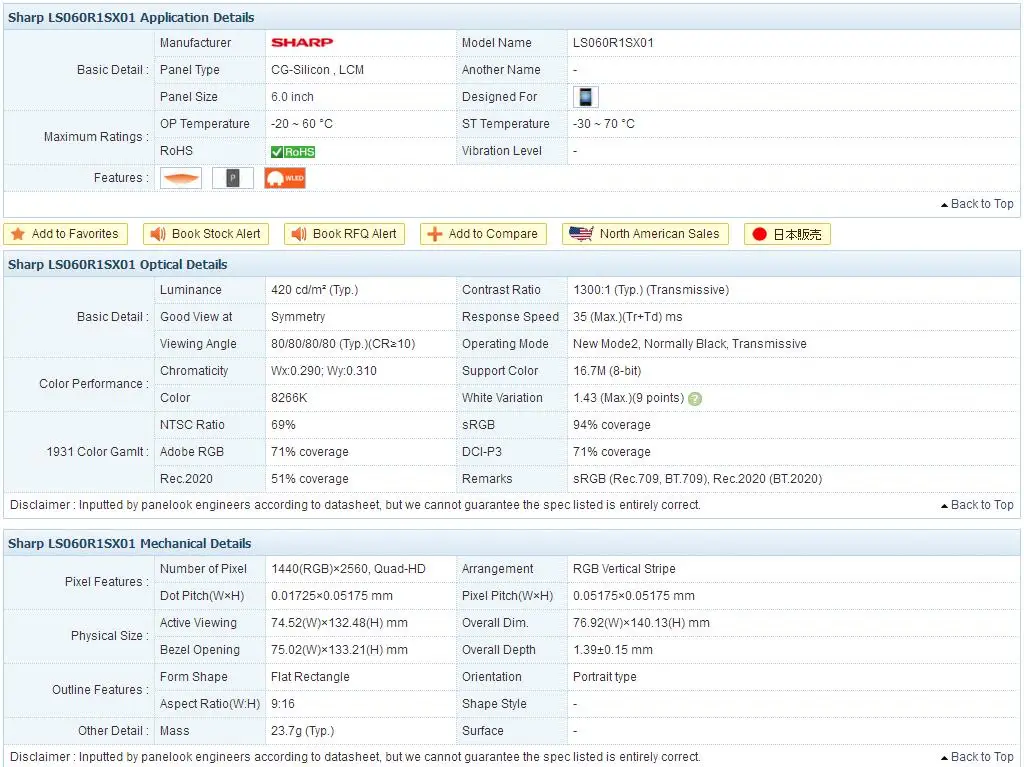
Task: Select the CG-Silicon , LCM panel type value
Action: click(317, 70)
